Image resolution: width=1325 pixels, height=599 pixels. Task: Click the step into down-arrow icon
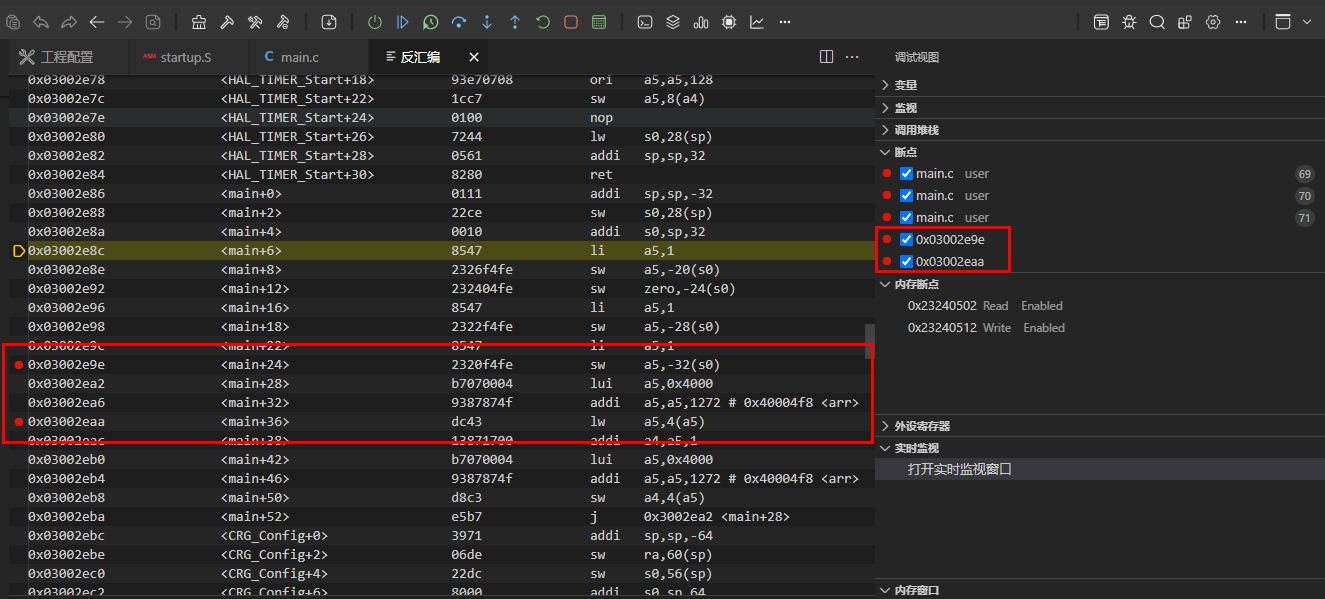[487, 21]
